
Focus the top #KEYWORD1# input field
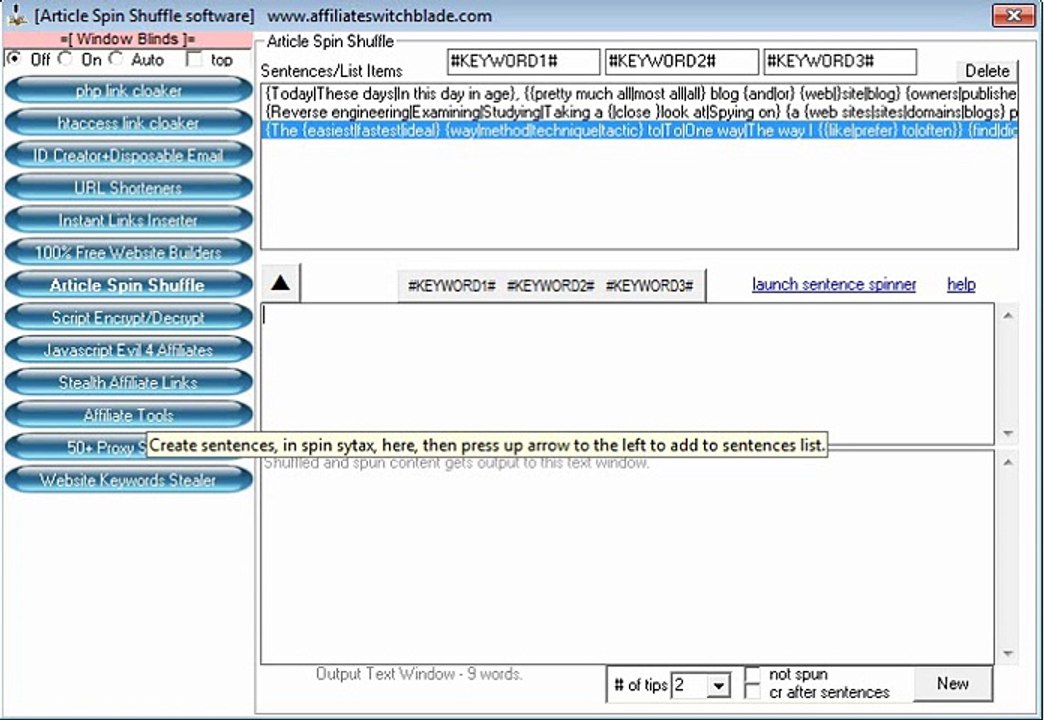point(523,62)
